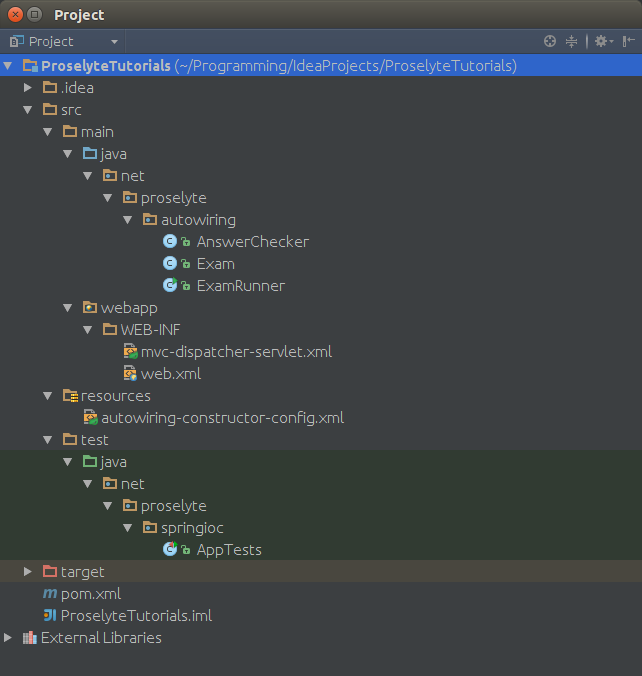
Task: Click the External Libraries icon
Action: pyautogui.click(x=30, y=638)
